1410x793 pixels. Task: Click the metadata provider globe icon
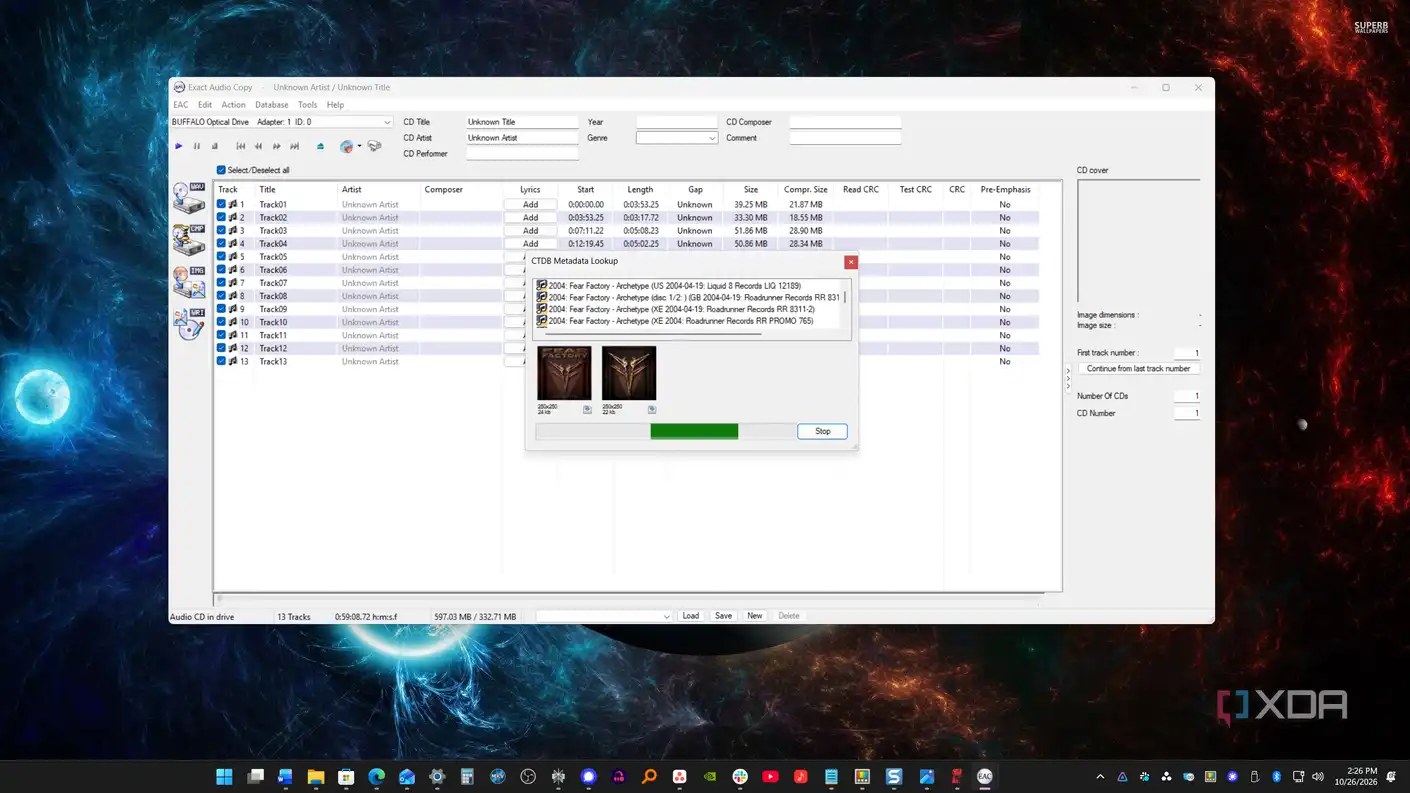pos(346,146)
